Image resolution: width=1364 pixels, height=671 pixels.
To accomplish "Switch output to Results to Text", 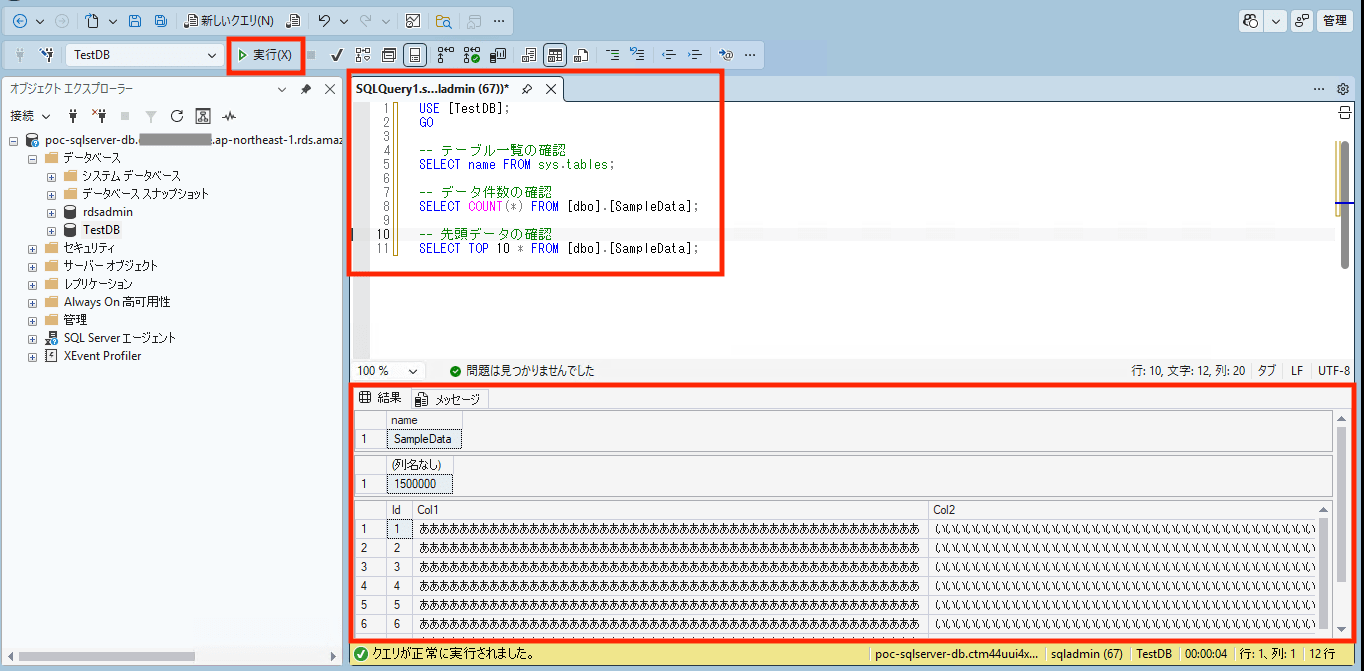I will (529, 55).
